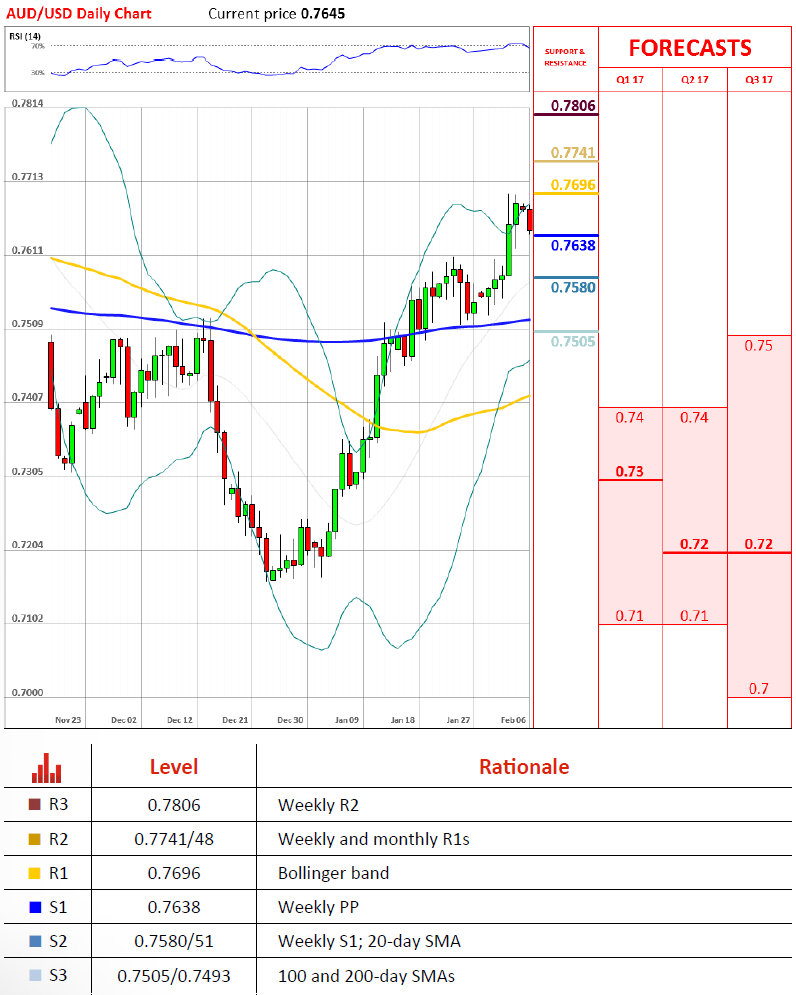The width and height of the screenshot is (796, 995).
Task: Click the 0.7814 price axis label
Action: [x=27, y=103]
